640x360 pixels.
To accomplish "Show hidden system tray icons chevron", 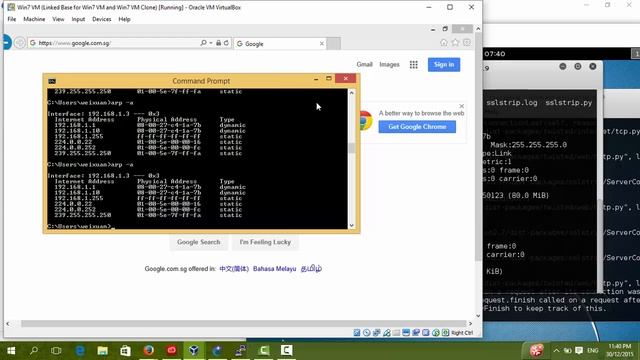I will [556, 351].
